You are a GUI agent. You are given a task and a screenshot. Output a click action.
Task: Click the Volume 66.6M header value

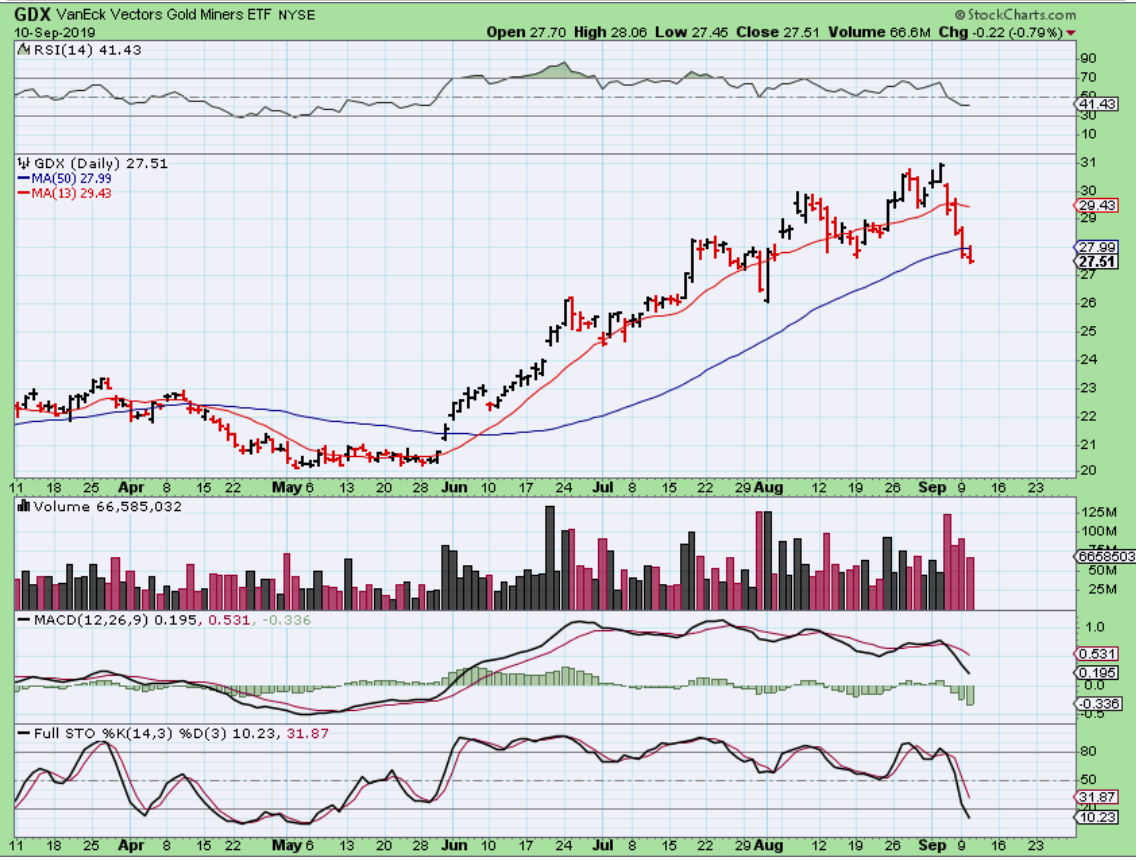[879, 33]
